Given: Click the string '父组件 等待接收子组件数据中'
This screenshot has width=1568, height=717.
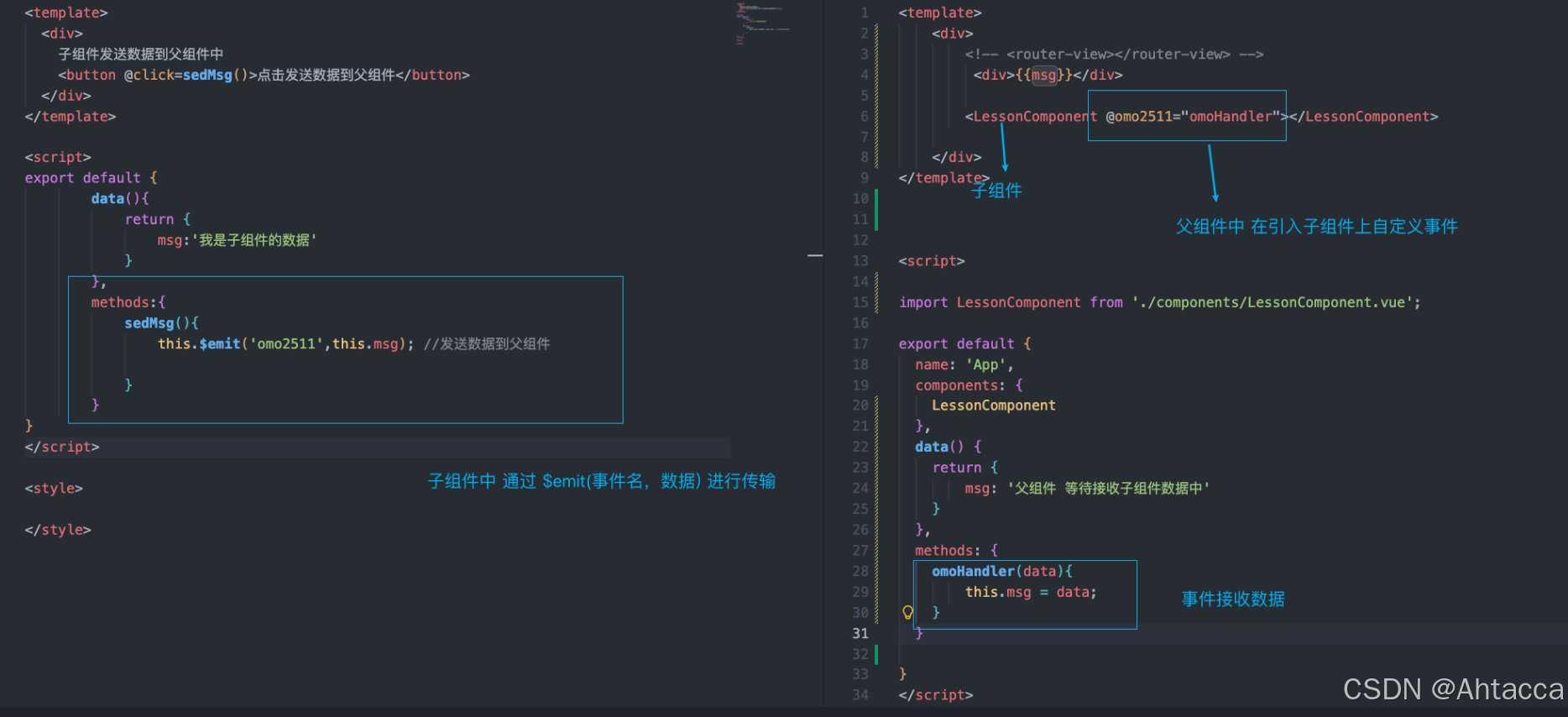Looking at the screenshot, I should tap(1108, 488).
